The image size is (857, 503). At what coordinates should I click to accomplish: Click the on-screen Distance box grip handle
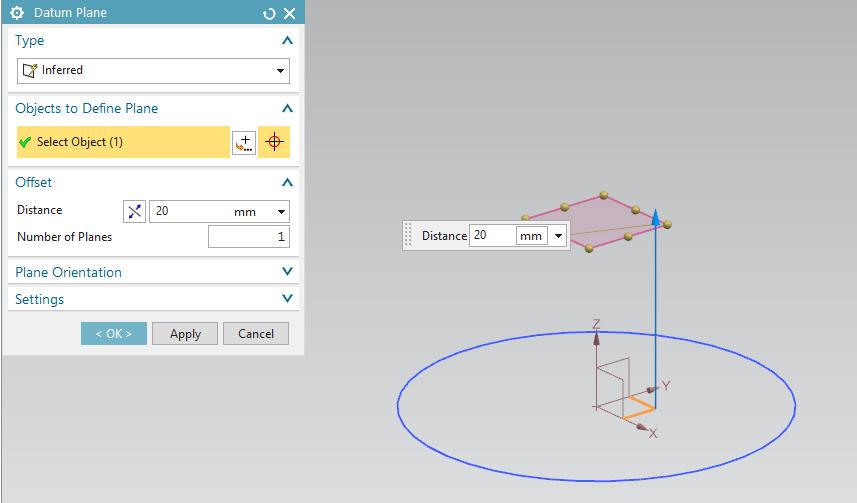(408, 235)
